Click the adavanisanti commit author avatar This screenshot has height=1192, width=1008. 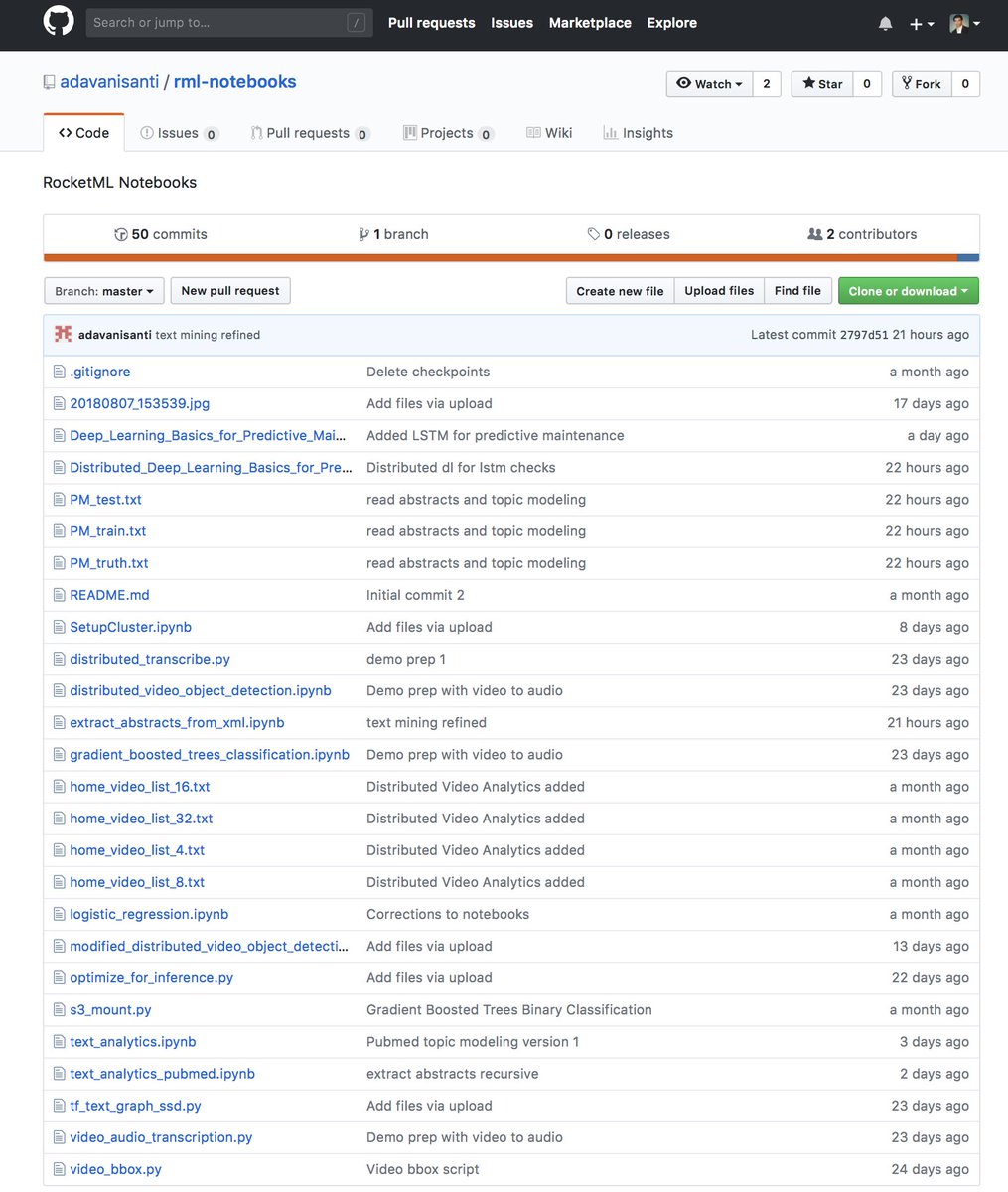(x=63, y=334)
